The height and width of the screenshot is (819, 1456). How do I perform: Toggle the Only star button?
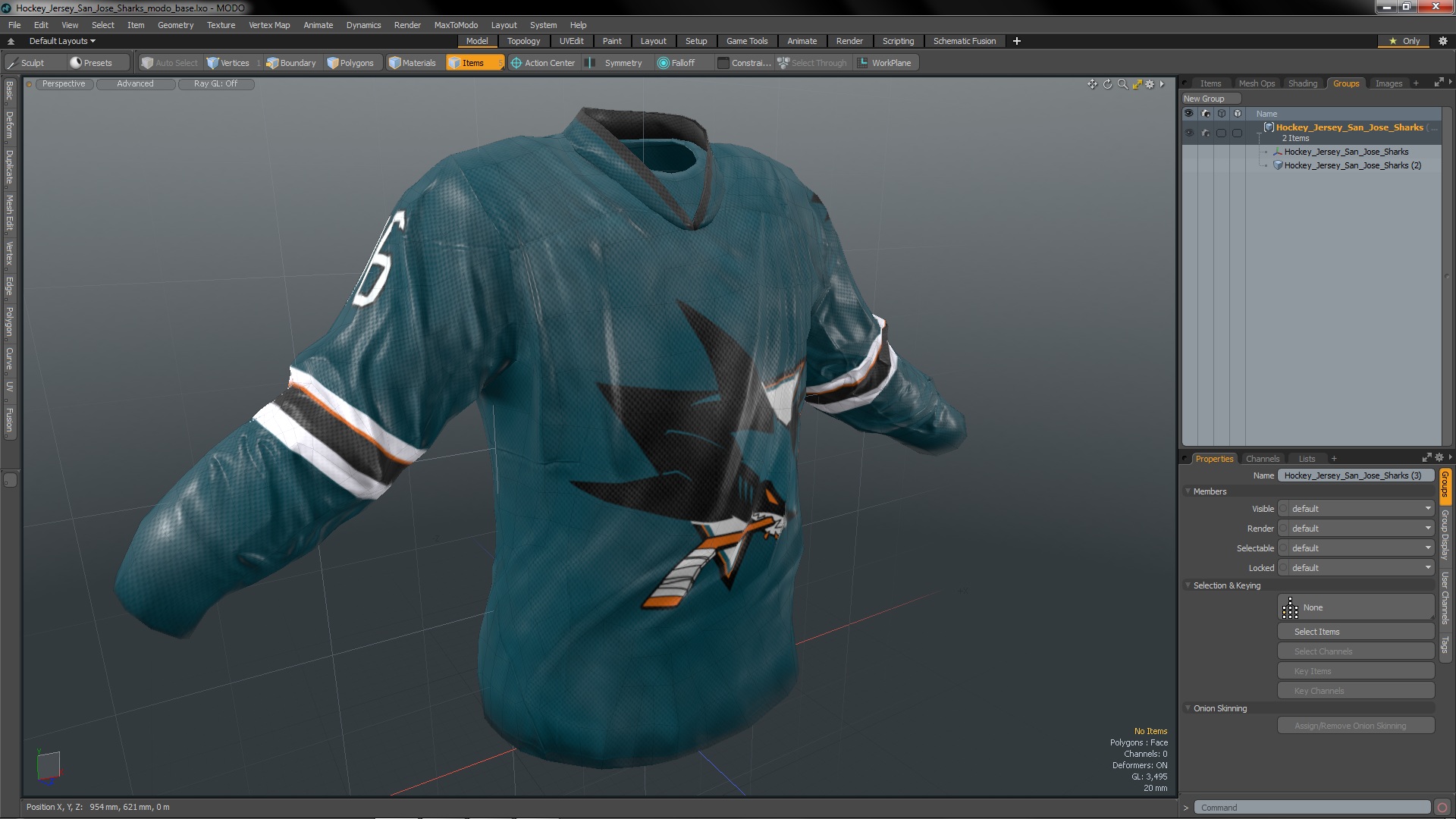(1404, 41)
